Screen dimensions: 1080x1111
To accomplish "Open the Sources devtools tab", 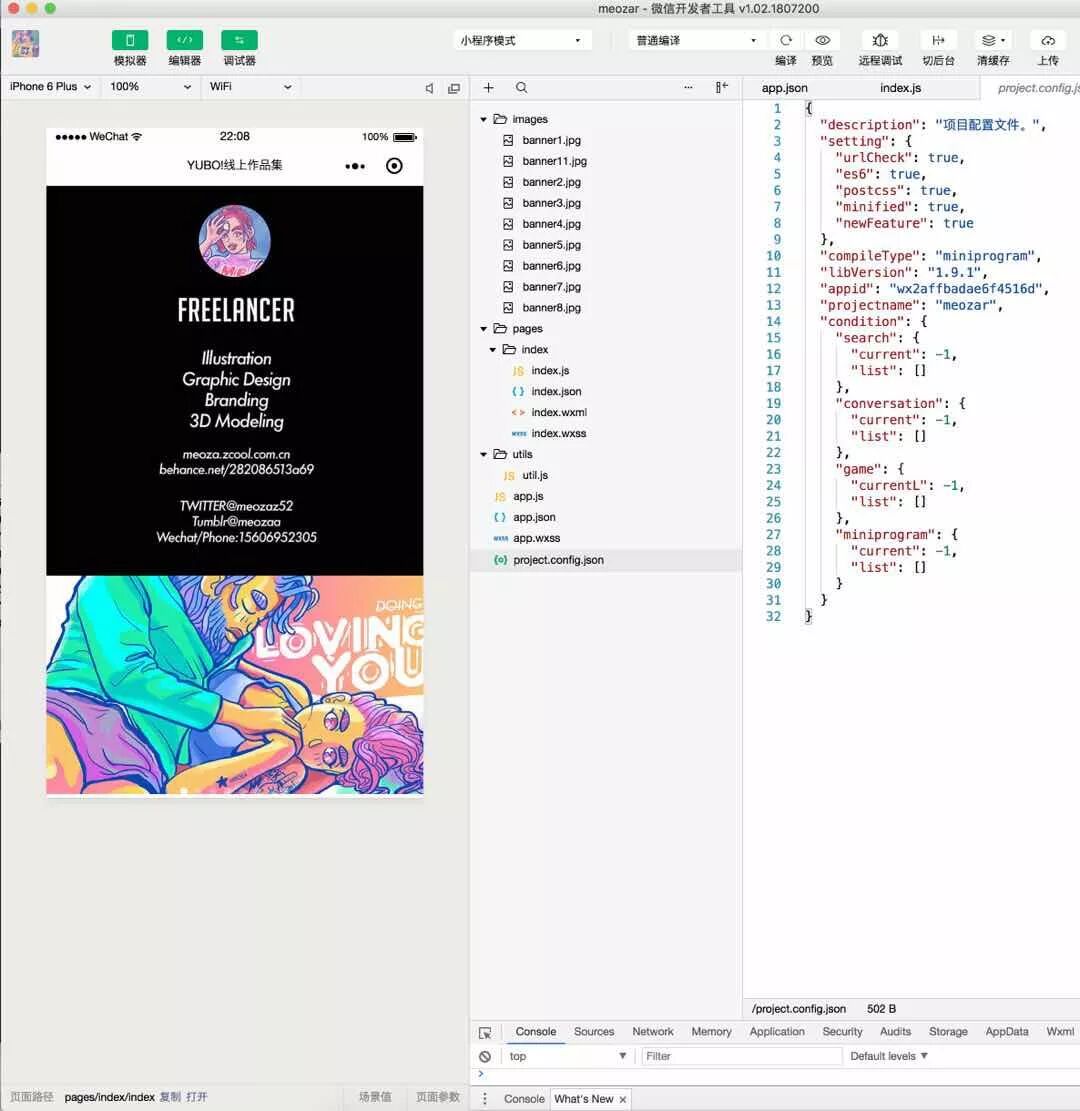I will point(594,1032).
